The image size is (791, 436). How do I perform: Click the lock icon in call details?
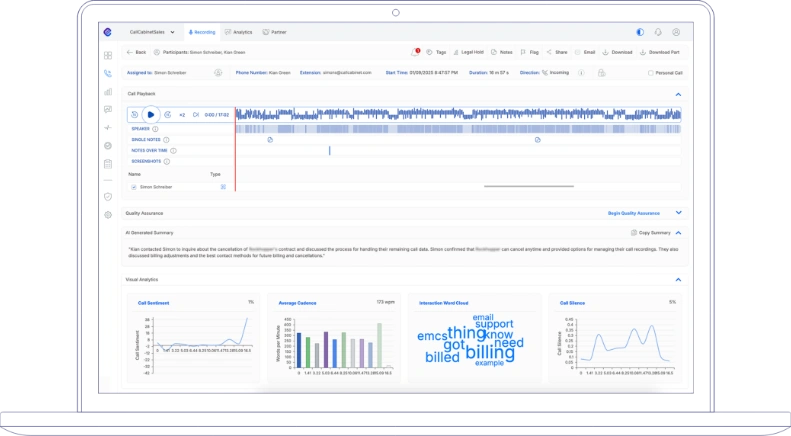[601, 73]
